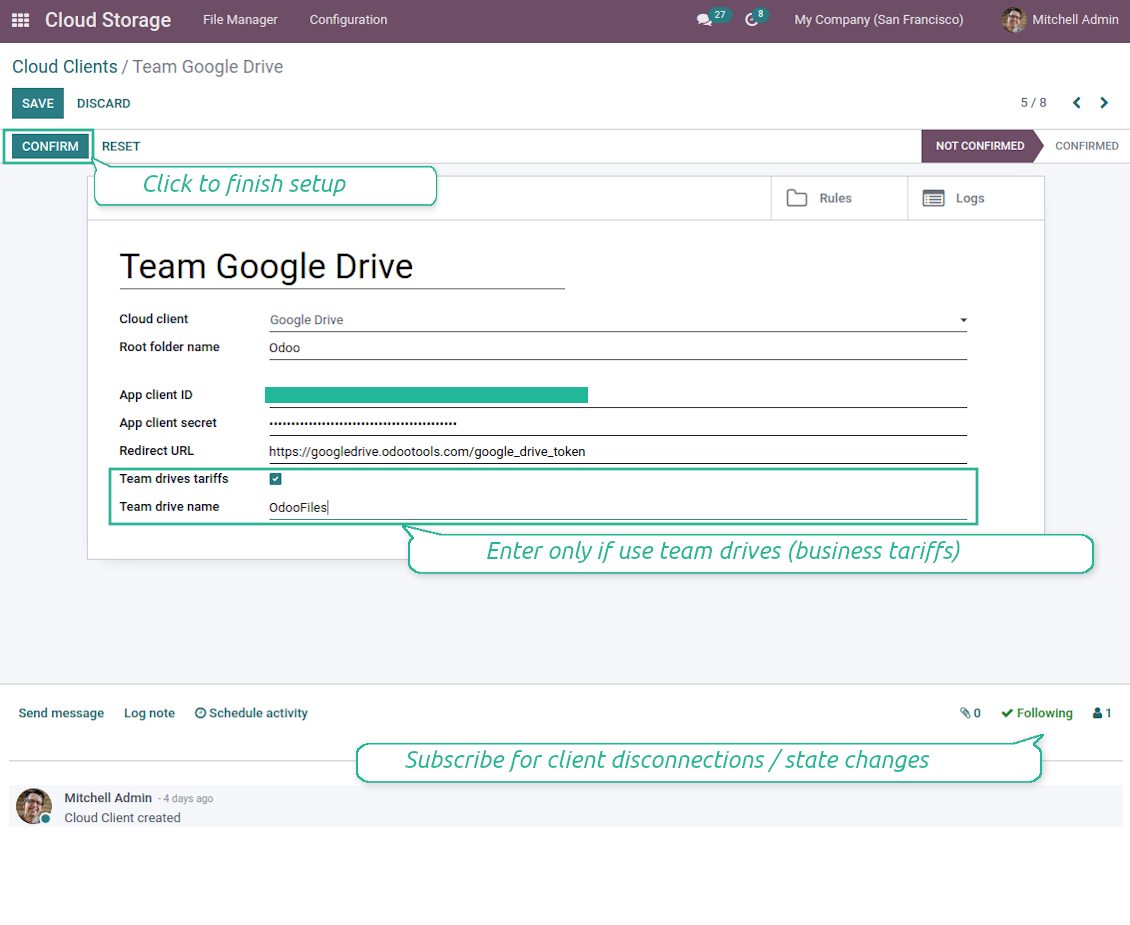Click App client secret field

[618, 424]
